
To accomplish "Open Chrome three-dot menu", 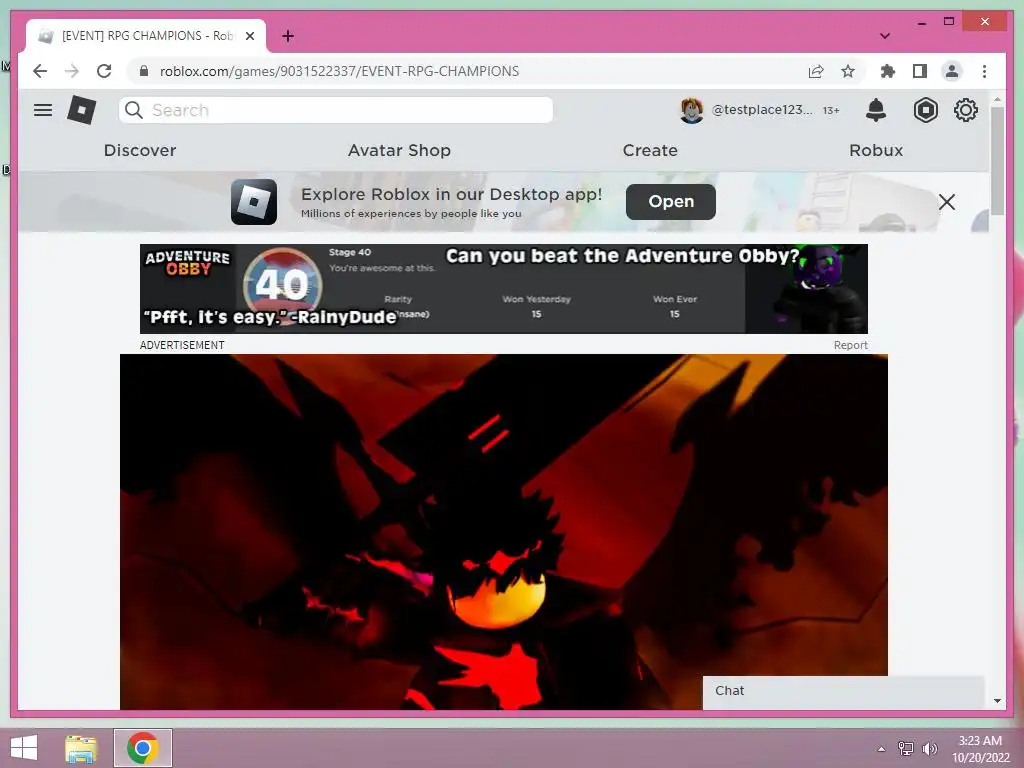I will click(984, 71).
